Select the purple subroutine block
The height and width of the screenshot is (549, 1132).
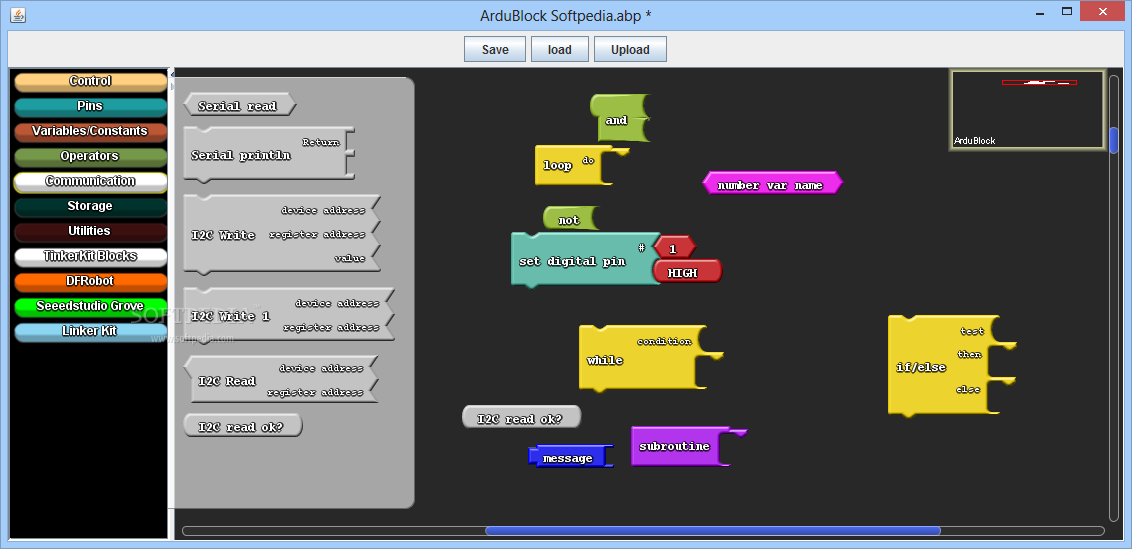[x=679, y=446]
